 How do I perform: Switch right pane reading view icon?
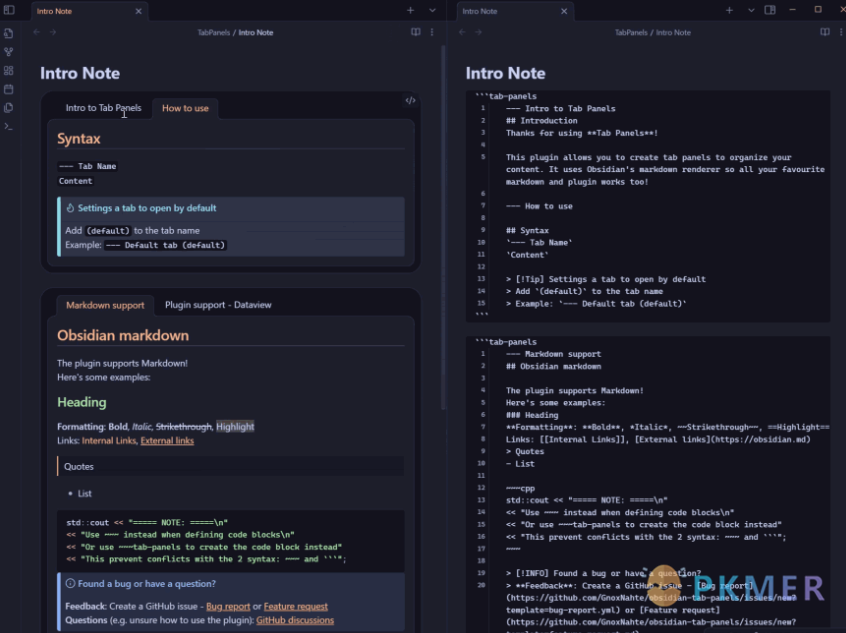pos(825,32)
